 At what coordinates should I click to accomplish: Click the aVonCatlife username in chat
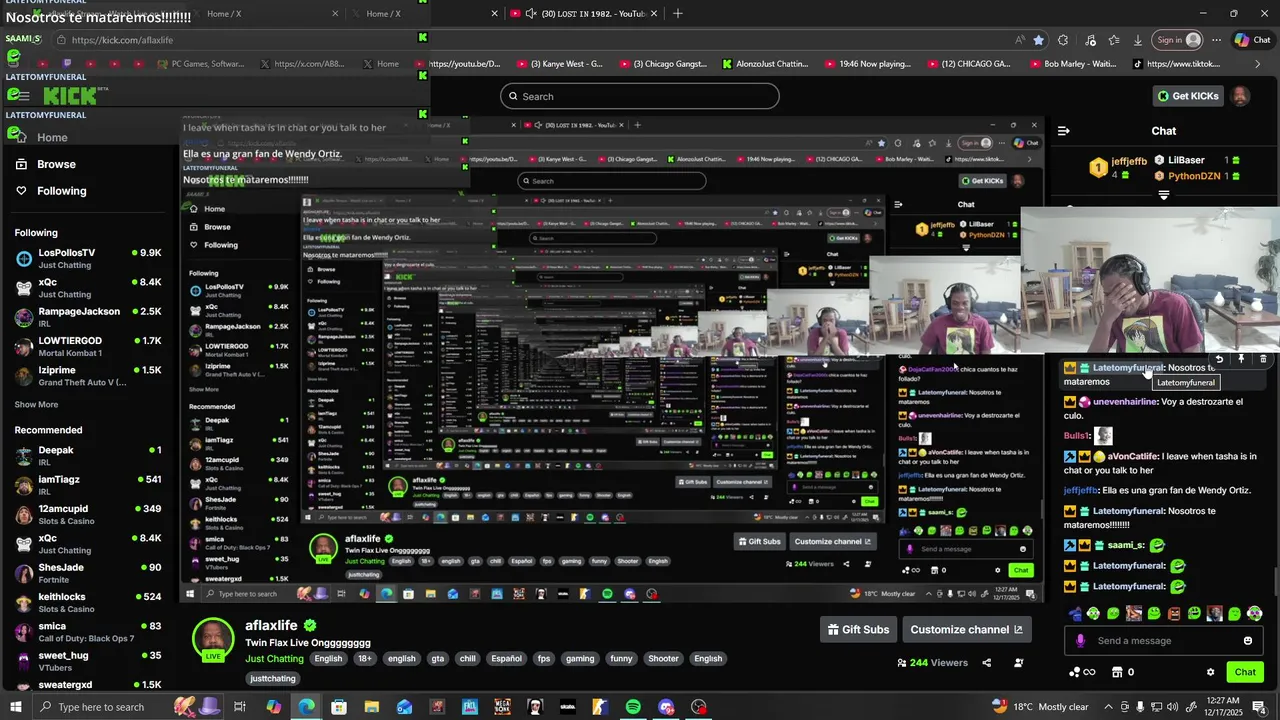(x=1133, y=456)
